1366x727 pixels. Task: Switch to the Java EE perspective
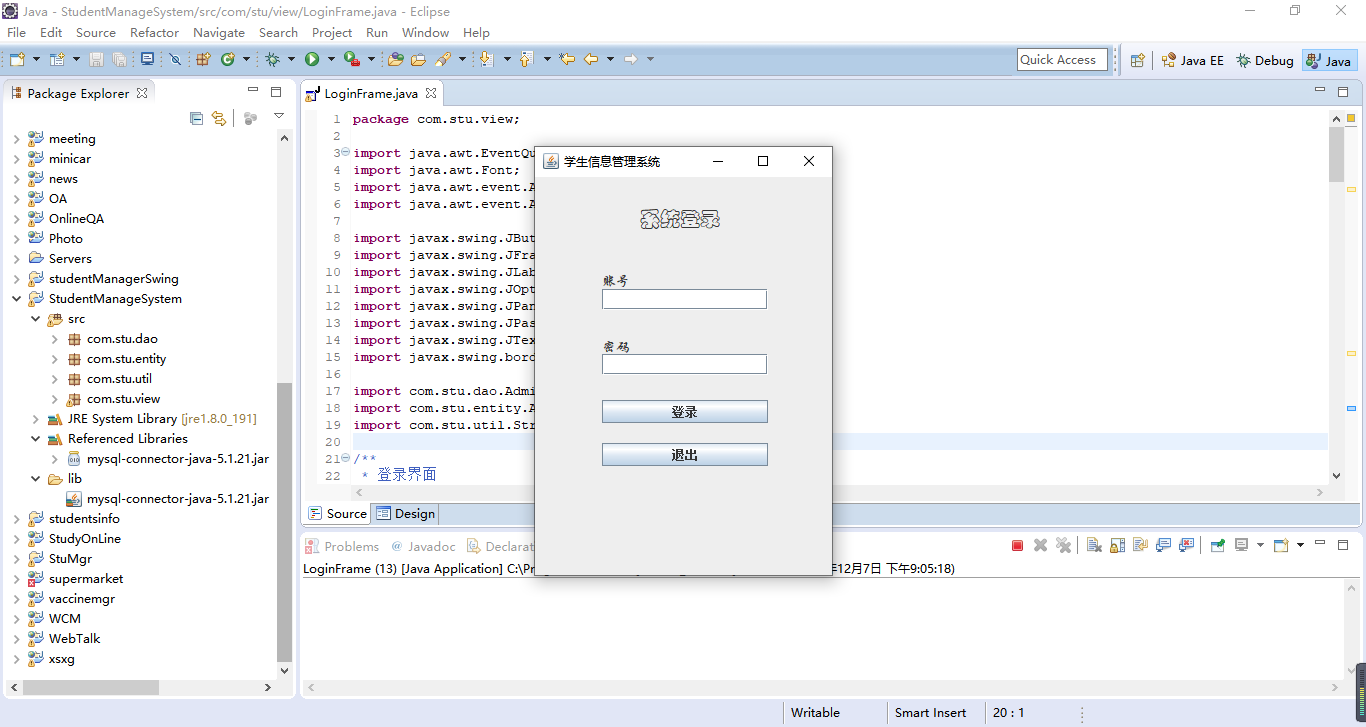(1192, 60)
